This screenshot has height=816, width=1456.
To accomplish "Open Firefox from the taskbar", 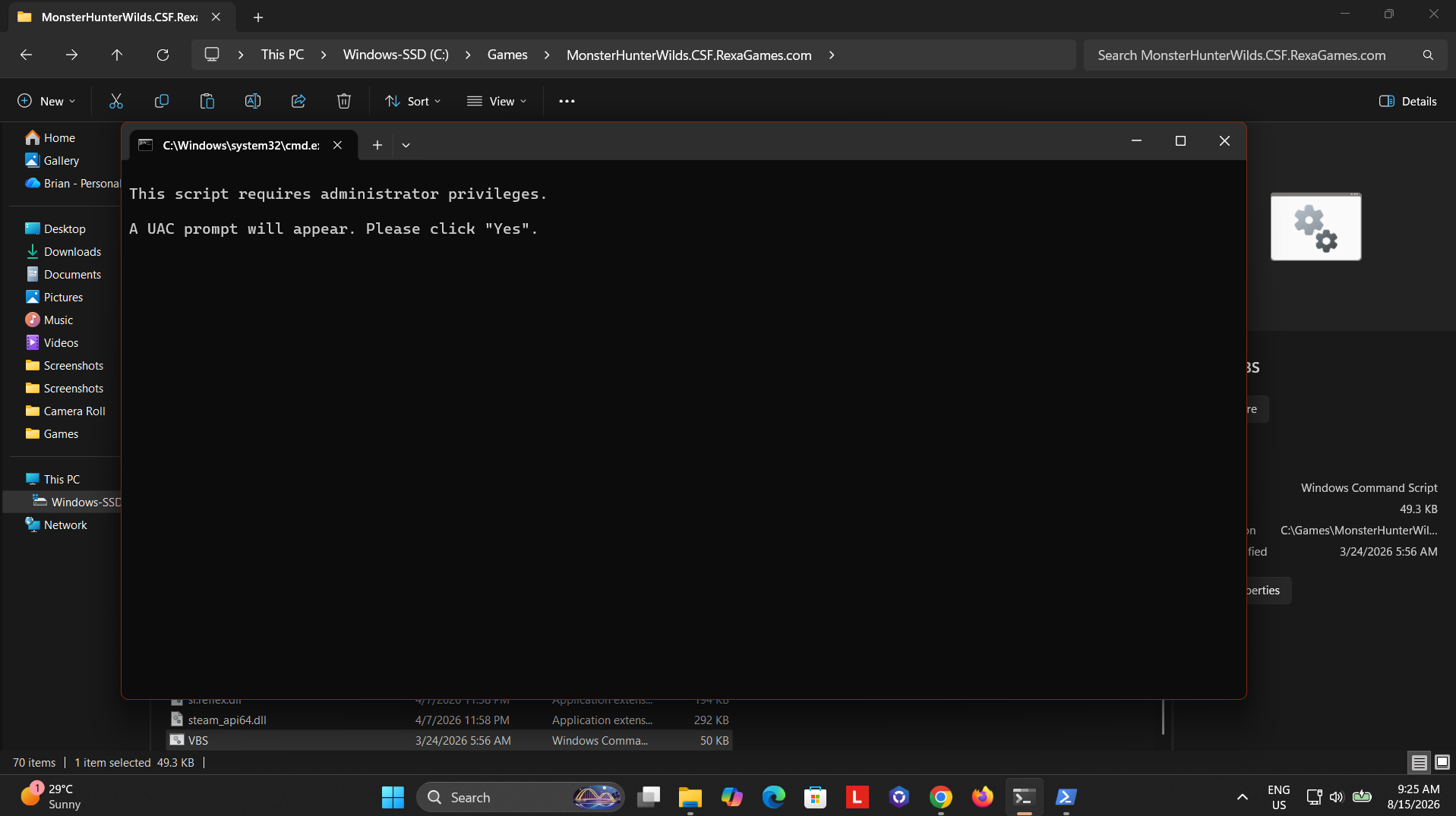I will pyautogui.click(x=983, y=797).
